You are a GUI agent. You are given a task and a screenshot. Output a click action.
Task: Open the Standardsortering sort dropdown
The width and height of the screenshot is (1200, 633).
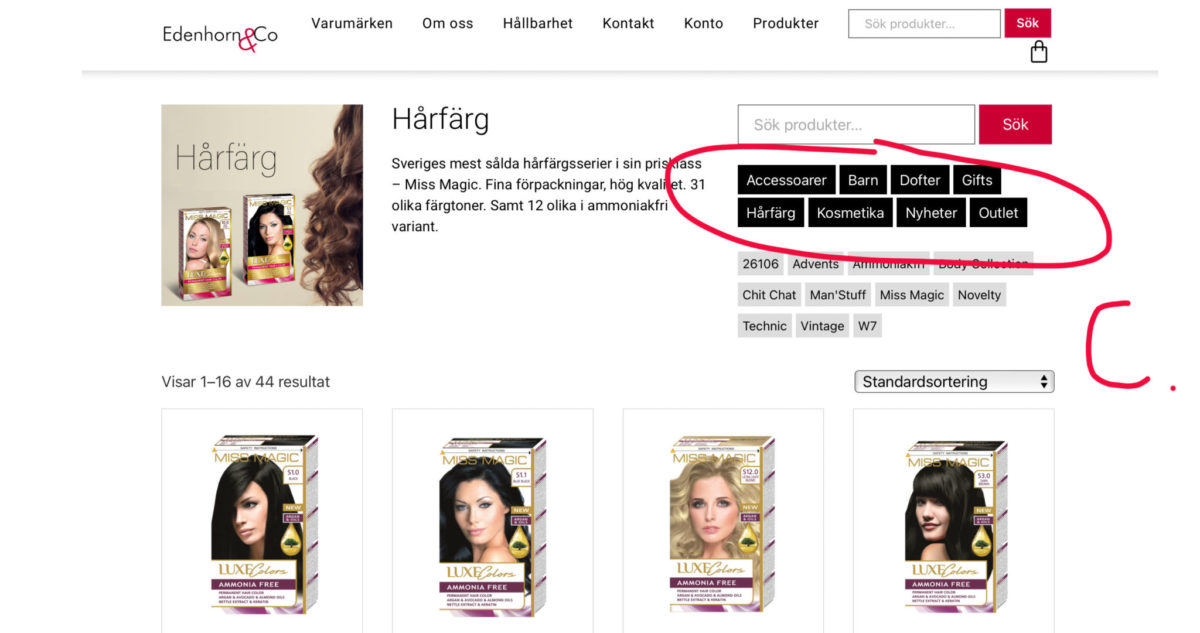(954, 381)
